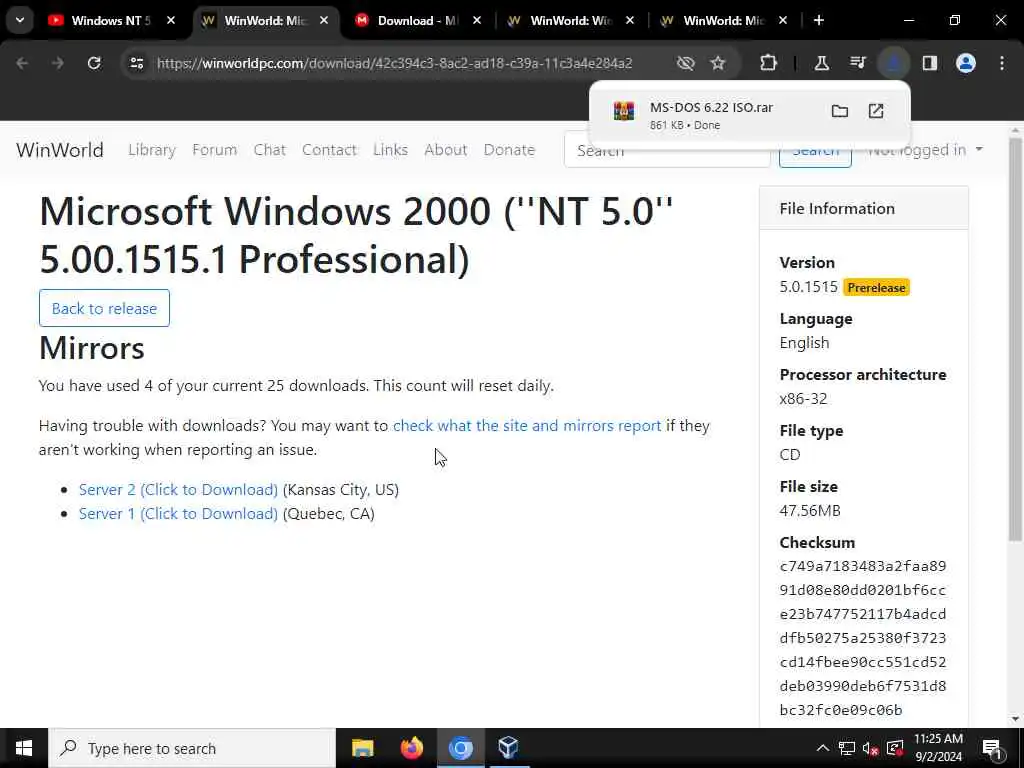Open the muted volume tray icon
The height and width of the screenshot is (768, 1024).
[871, 748]
